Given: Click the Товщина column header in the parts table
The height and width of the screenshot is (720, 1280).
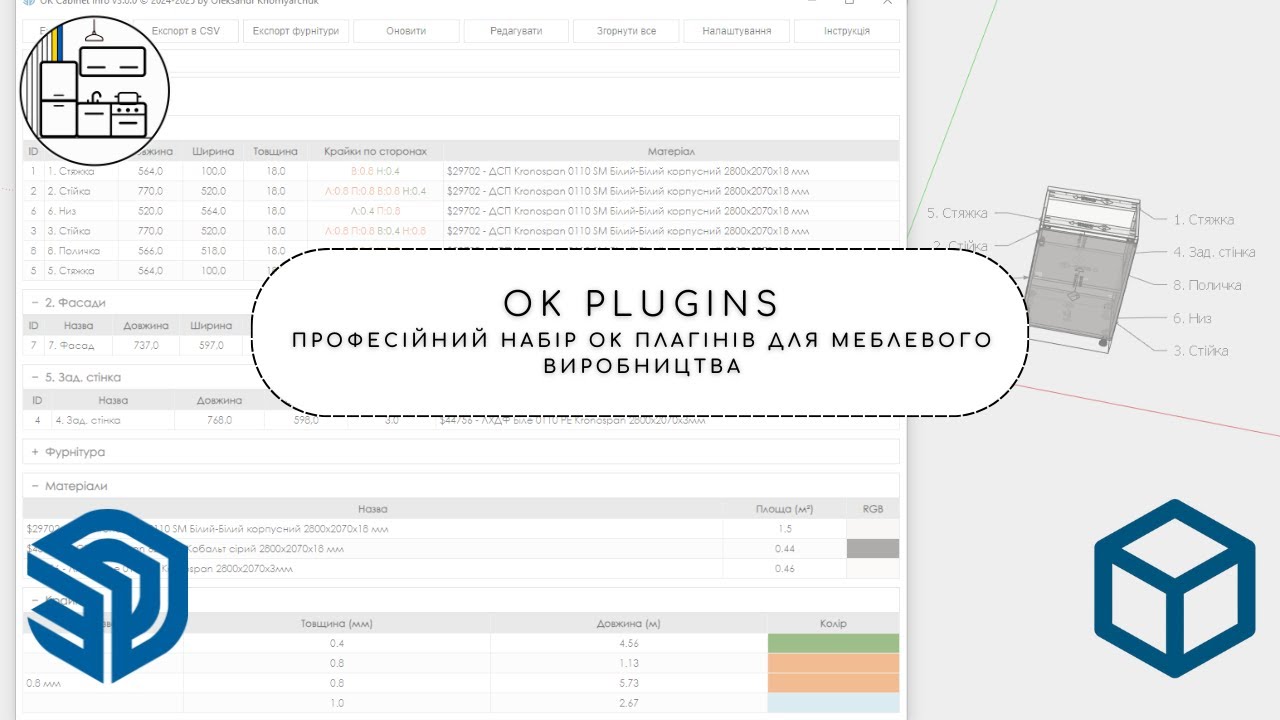Looking at the screenshot, I should (x=275, y=151).
